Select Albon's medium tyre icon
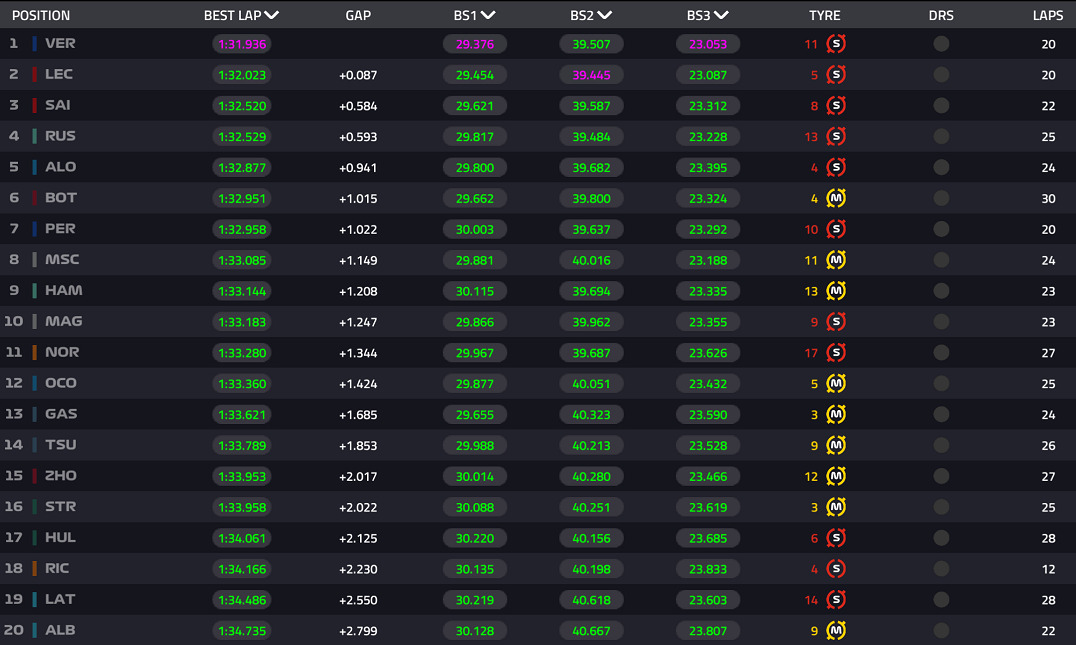Viewport: 1076px width, 645px height. point(836,631)
